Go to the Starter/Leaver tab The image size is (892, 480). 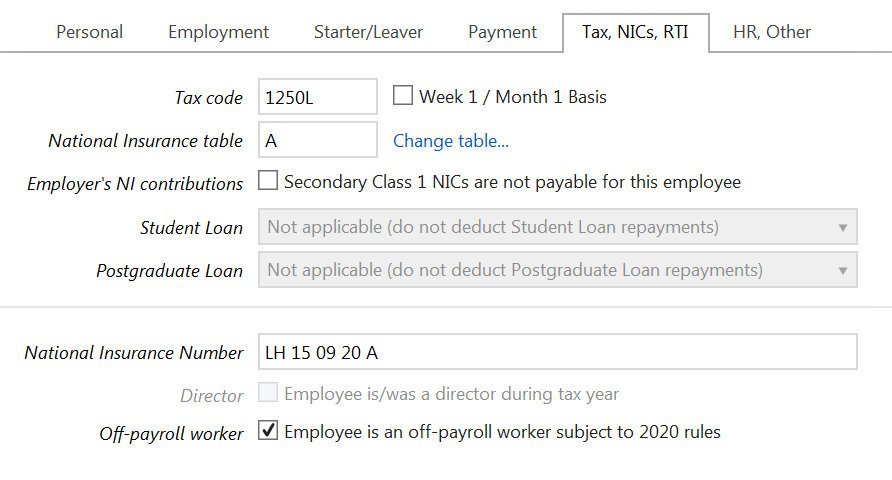click(x=368, y=32)
